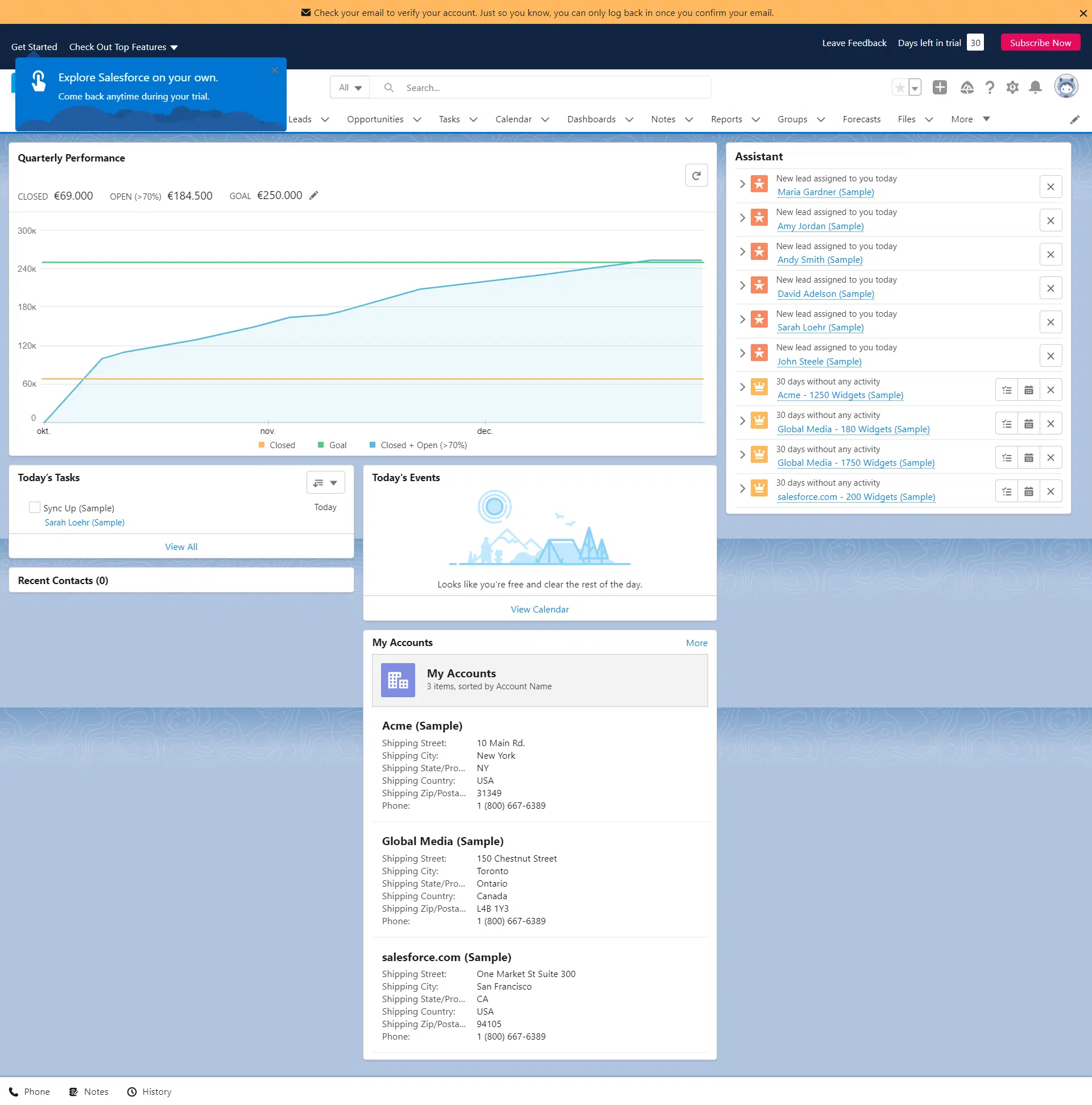
Task: Click the My Accounts building icon
Action: point(398,680)
